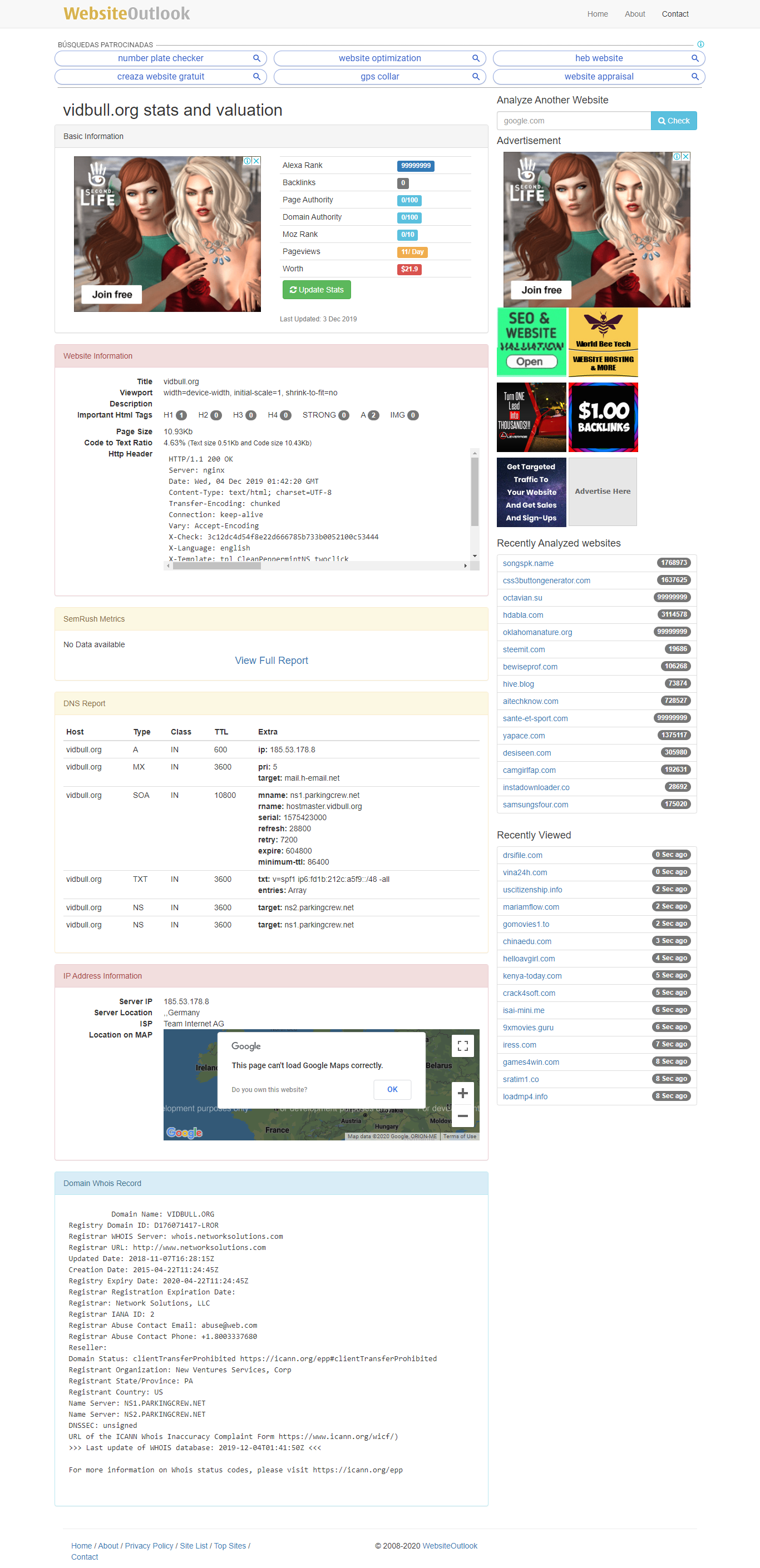This screenshot has height=1568, width=760.
Task: Click the search icon beside 'creaza website gratuit'
Action: (256, 77)
